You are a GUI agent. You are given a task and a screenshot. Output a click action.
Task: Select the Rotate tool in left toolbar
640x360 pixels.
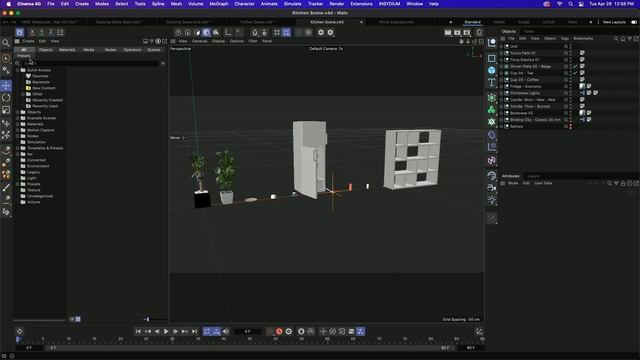point(6,98)
